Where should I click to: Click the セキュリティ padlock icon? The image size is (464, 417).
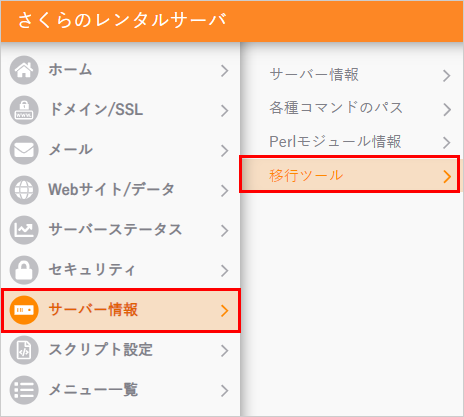[24, 270]
